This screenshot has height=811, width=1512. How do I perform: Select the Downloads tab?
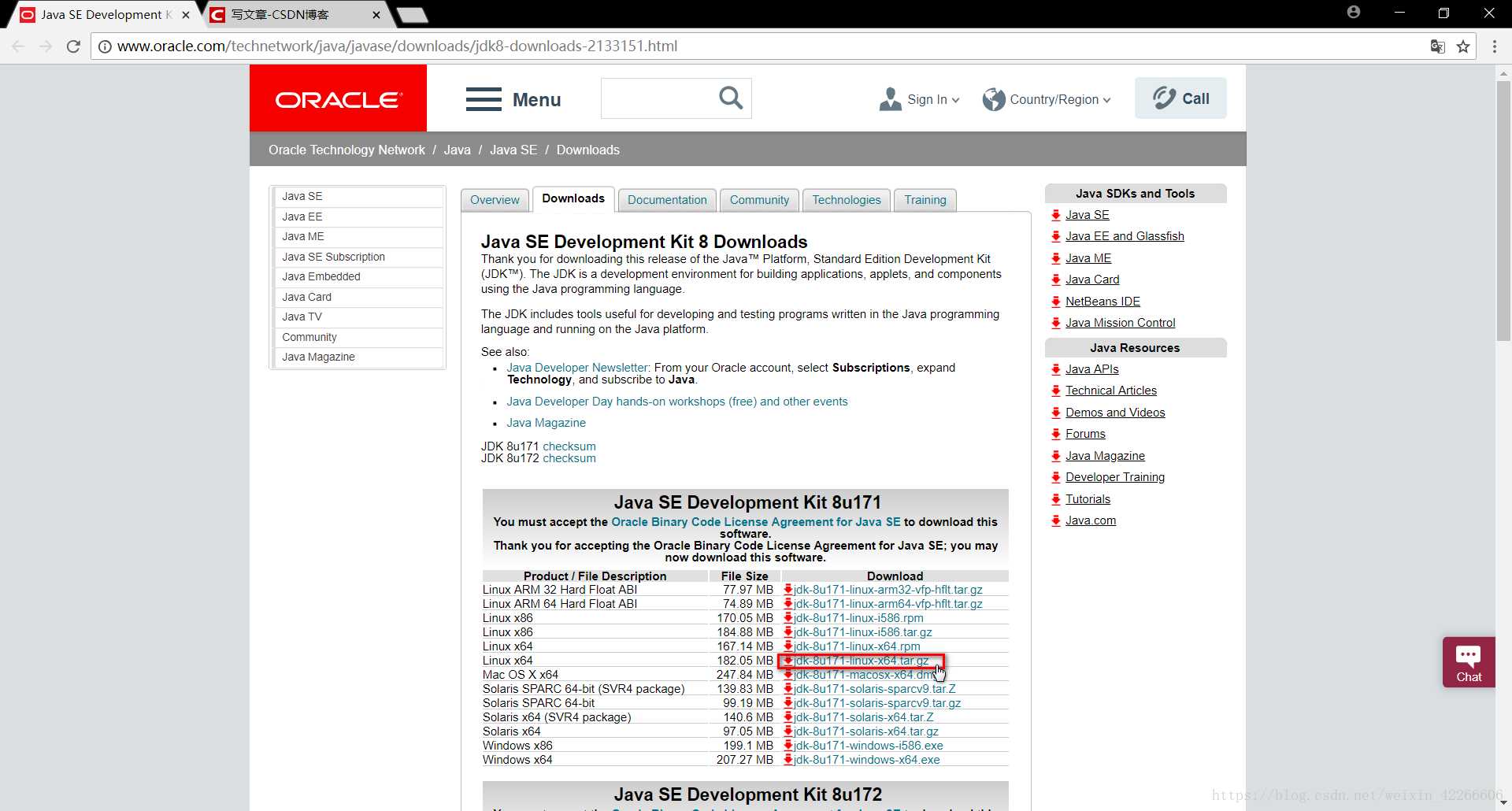573,198
